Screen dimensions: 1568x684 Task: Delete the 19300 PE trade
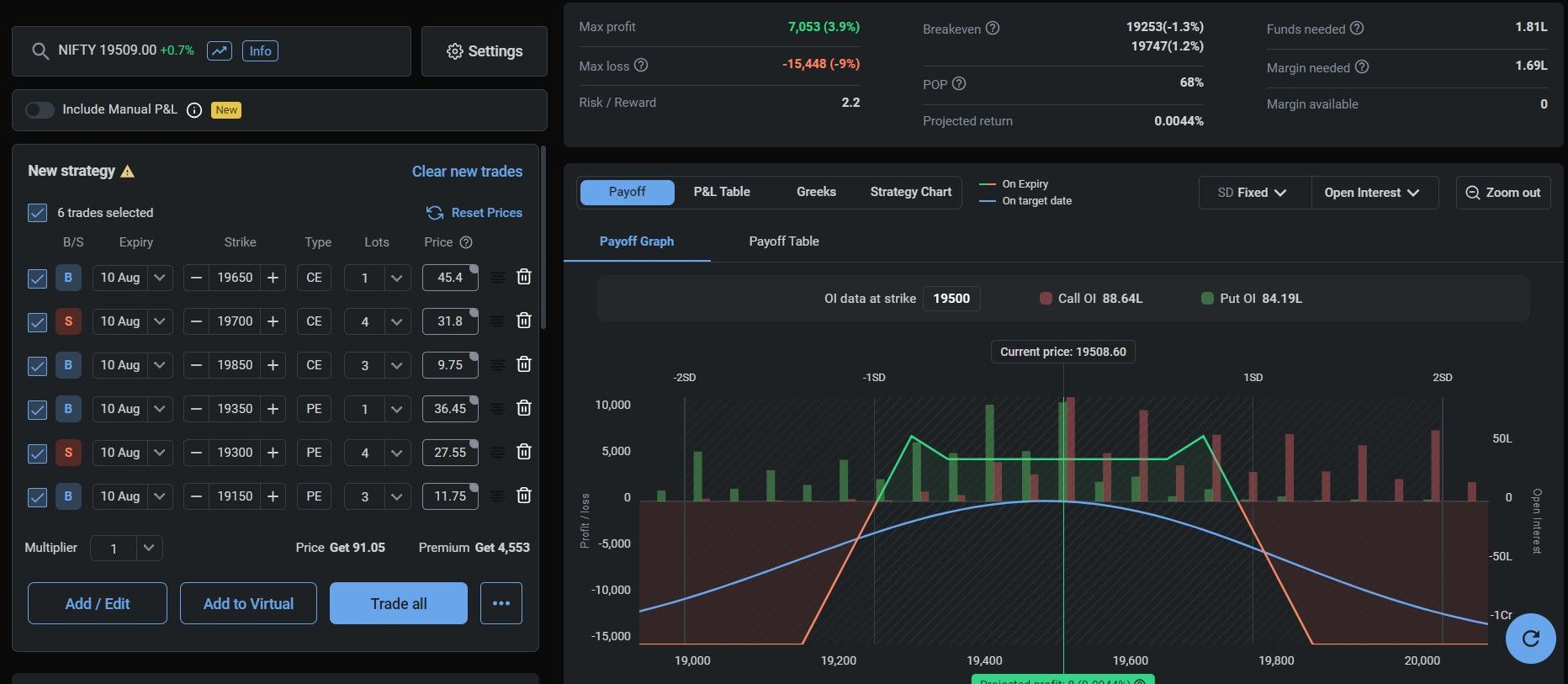[524, 452]
